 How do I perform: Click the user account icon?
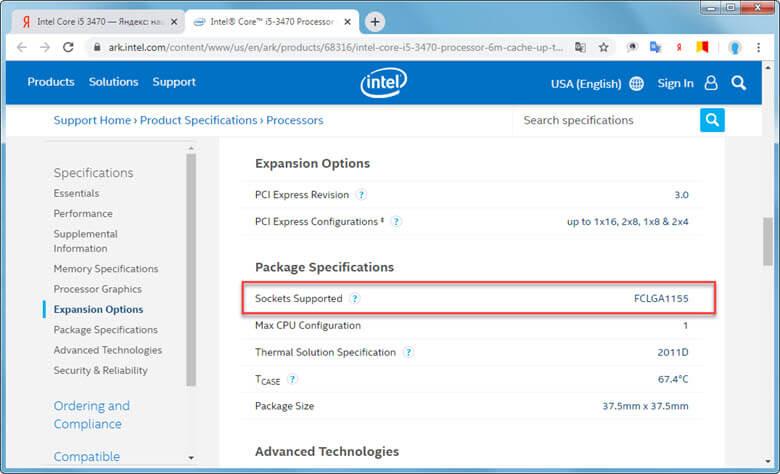(711, 83)
